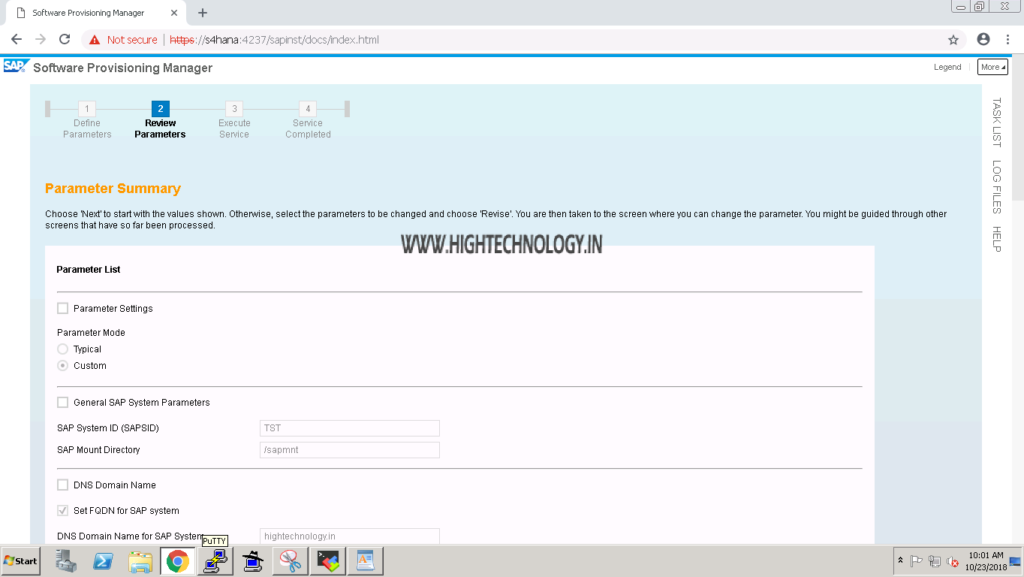Click the Legend link
The height and width of the screenshot is (577, 1024).
pos(947,67)
